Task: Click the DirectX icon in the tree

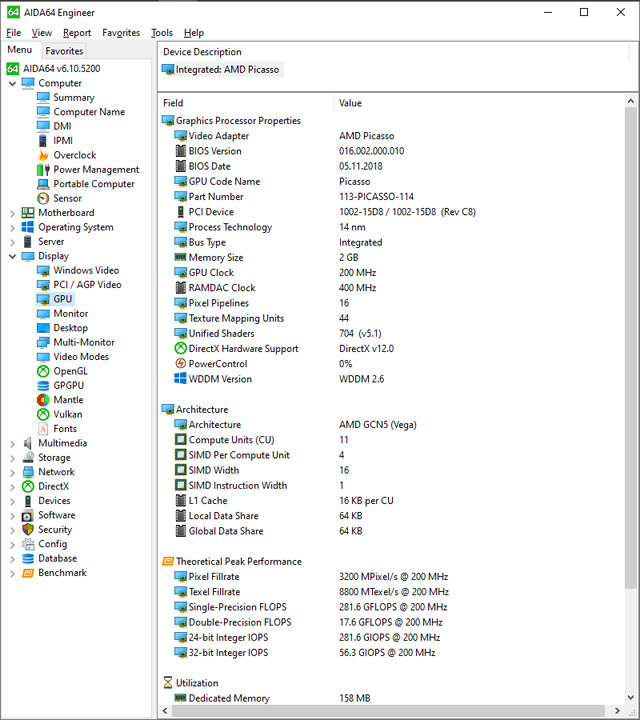Action: point(28,486)
